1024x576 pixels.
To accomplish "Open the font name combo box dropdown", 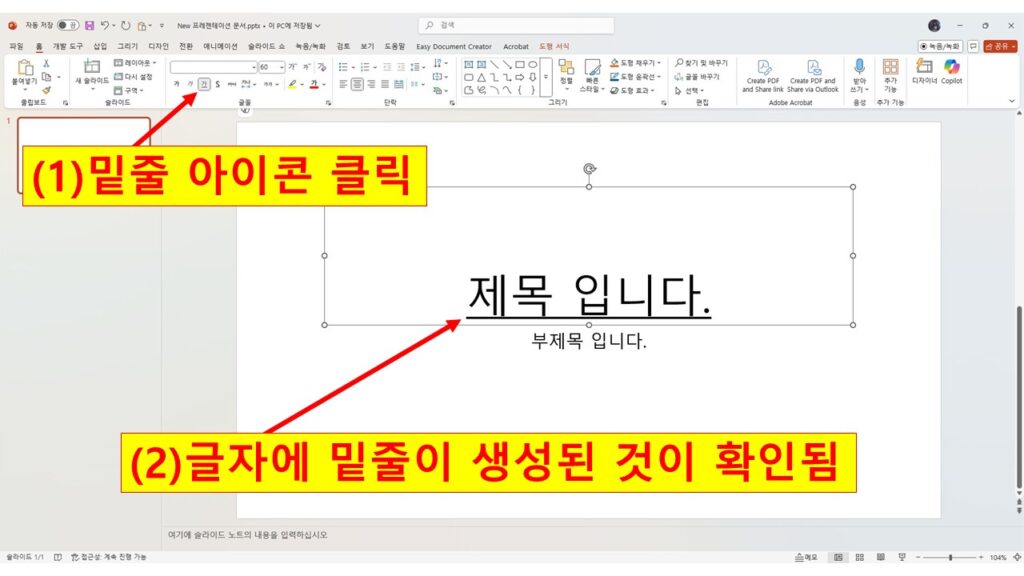I will tap(253, 67).
